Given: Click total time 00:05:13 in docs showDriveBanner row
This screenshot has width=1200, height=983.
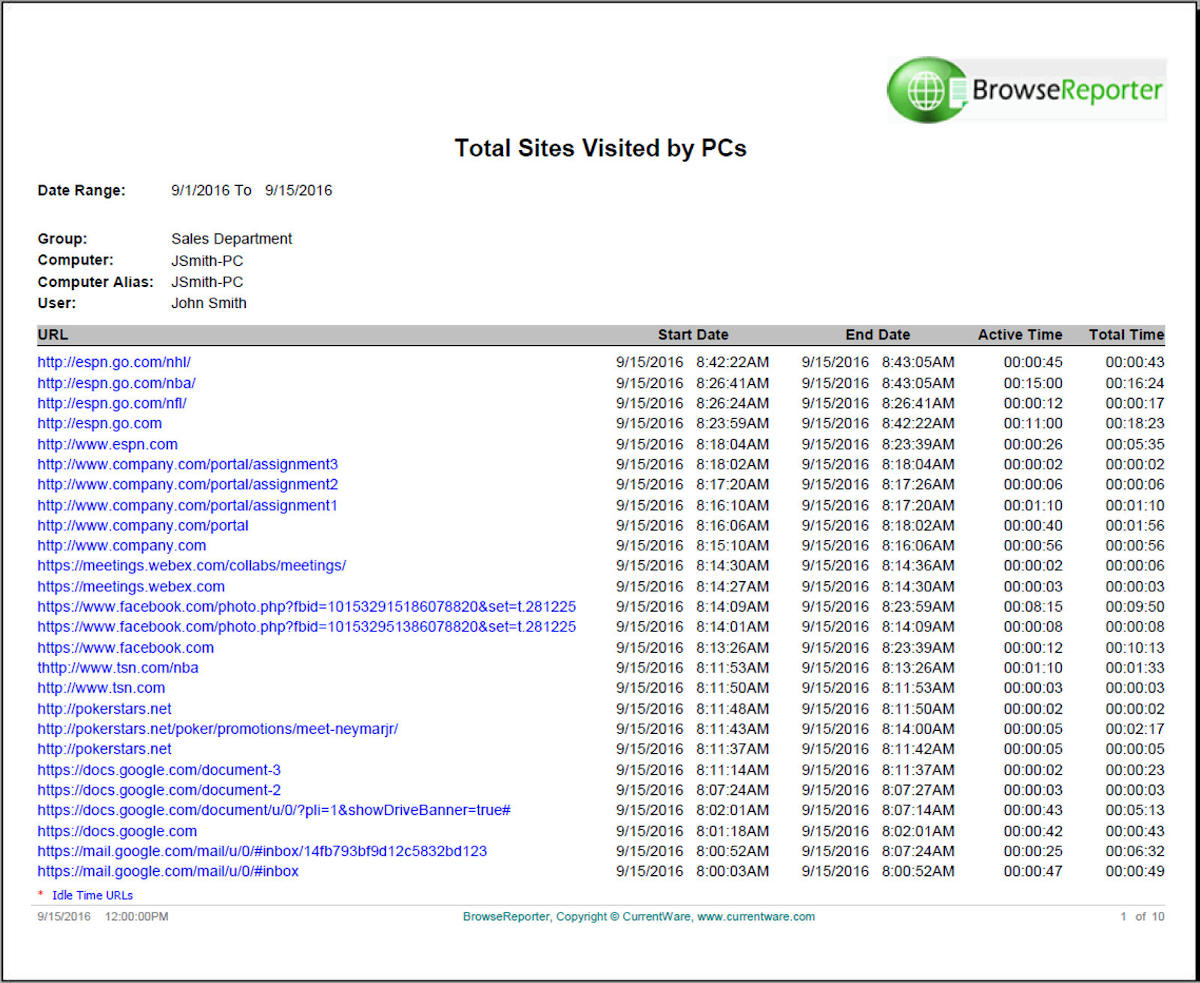Looking at the screenshot, I should (1135, 809).
